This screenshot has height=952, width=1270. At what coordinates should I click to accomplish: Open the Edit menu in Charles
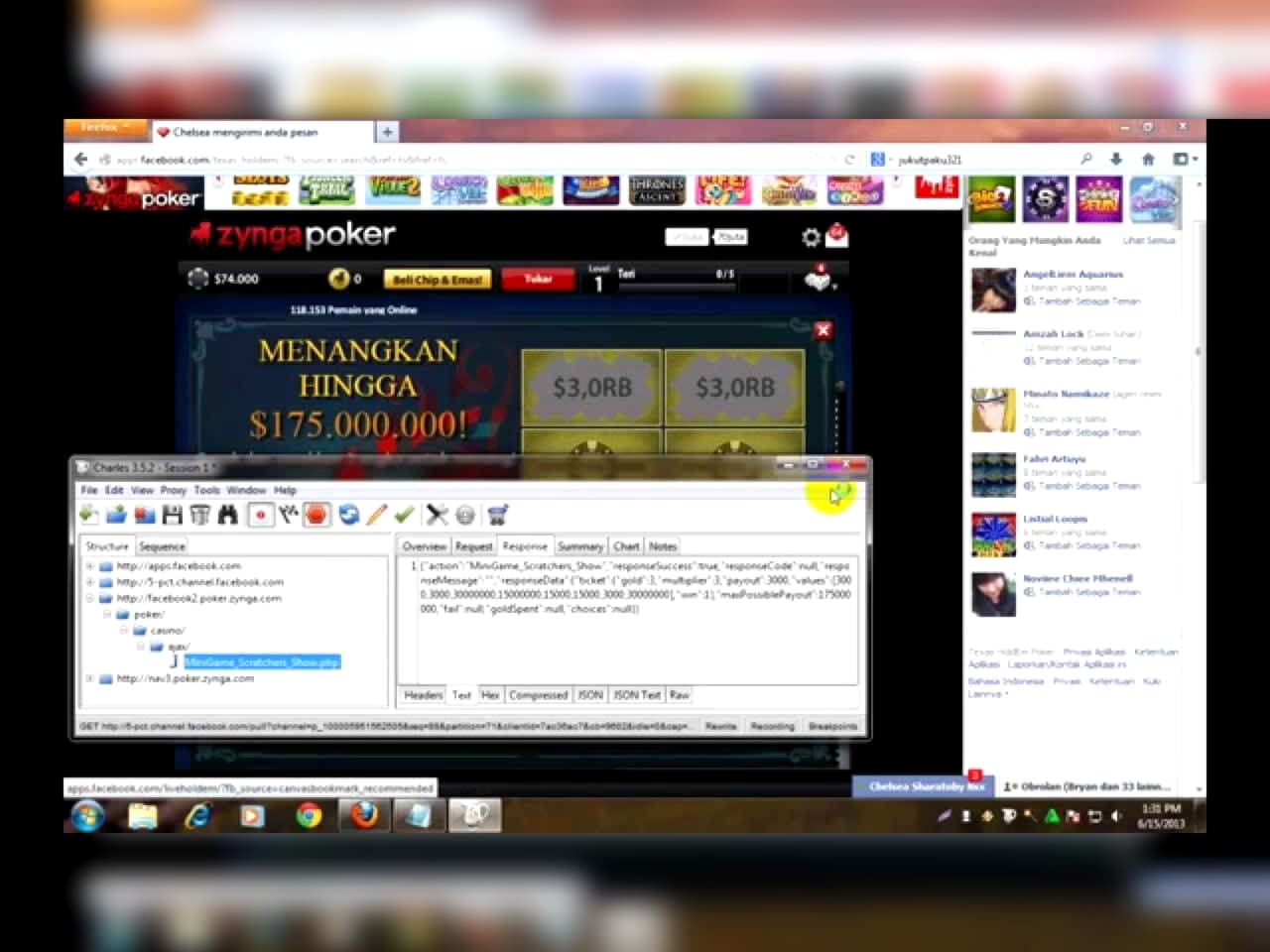point(114,490)
